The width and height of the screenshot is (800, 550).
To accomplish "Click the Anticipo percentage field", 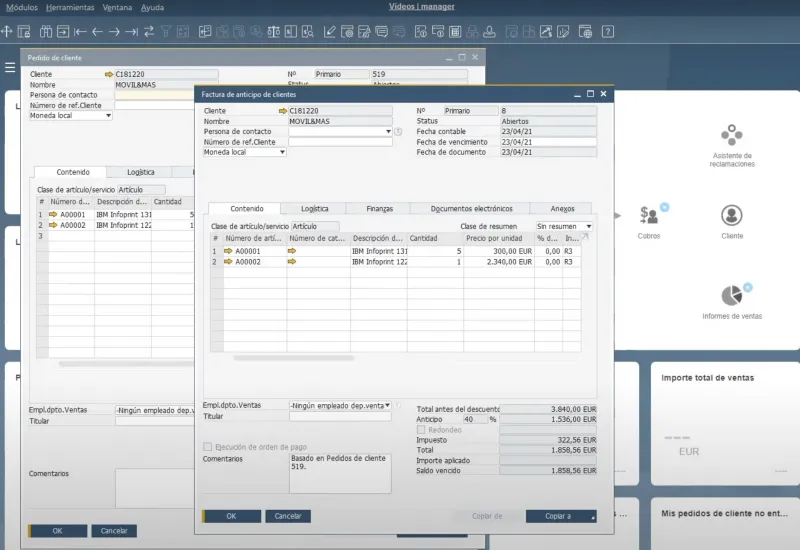I will click(475, 419).
